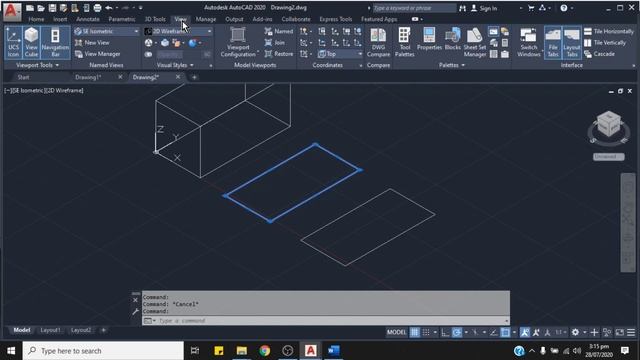This screenshot has width=640, height=360.
Task: Switch to Express Tools ribbon tab
Action: tap(336, 19)
